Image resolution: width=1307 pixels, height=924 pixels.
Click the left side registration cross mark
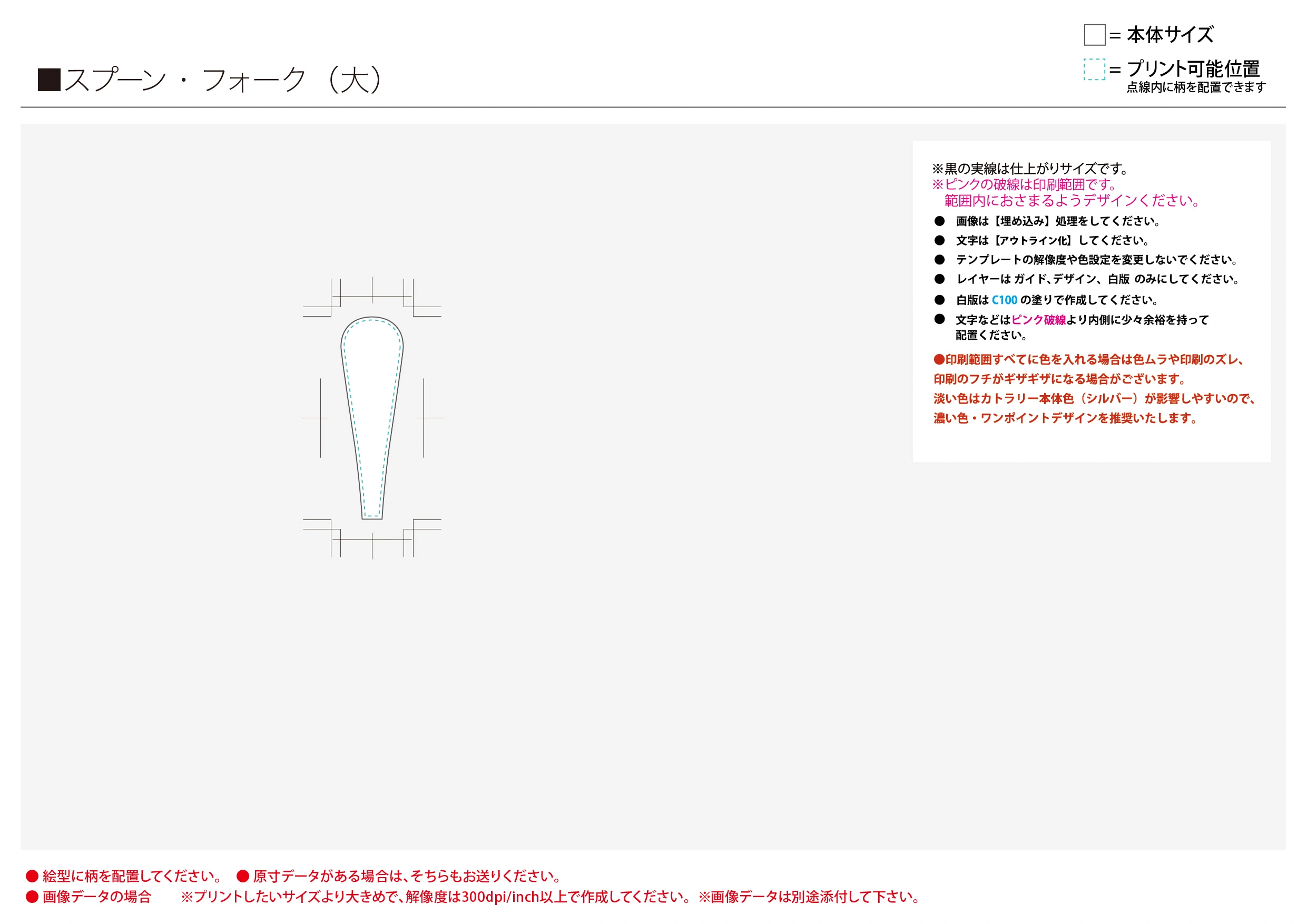coord(320,418)
